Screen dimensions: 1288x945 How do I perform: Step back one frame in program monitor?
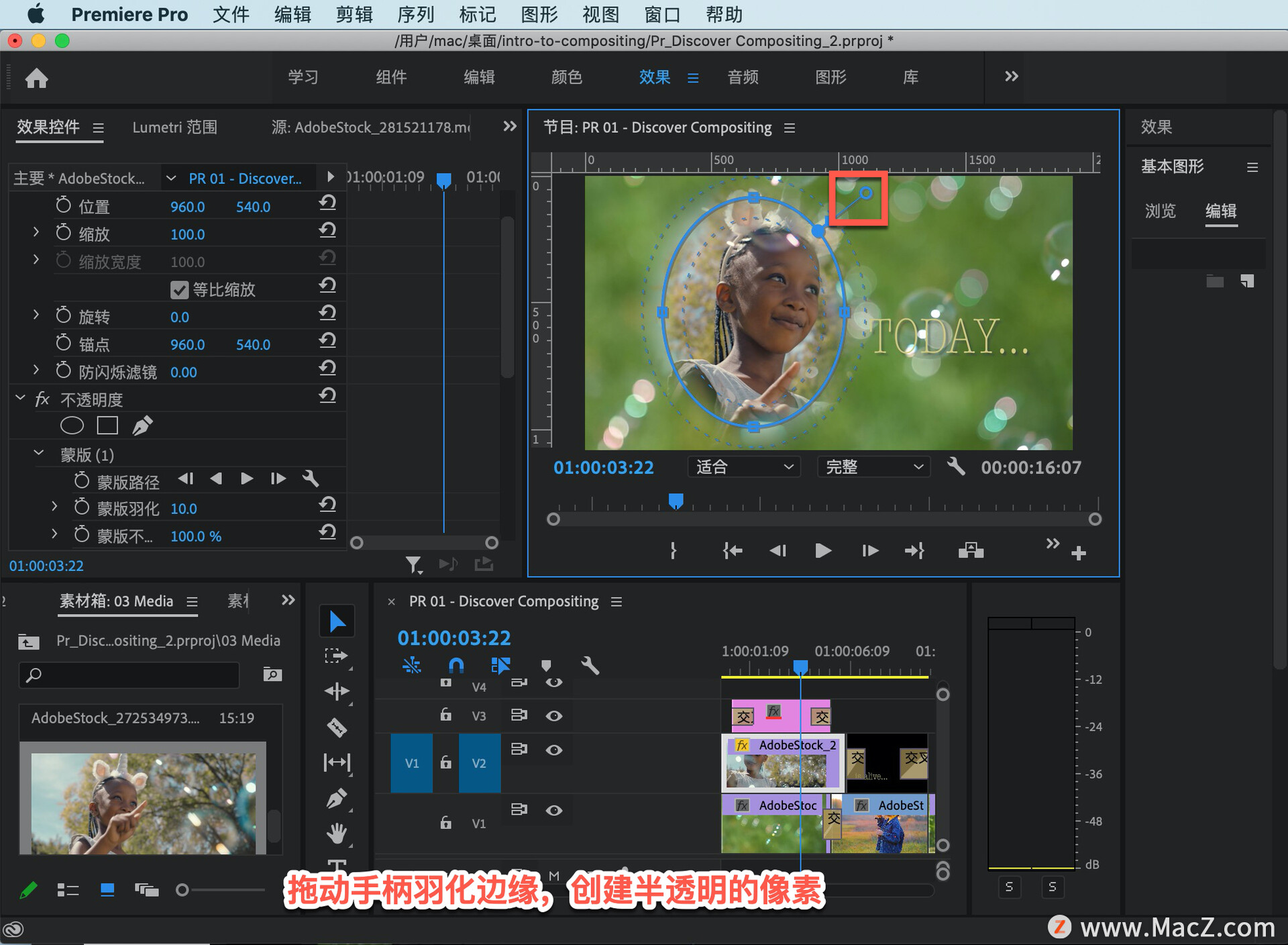tap(778, 551)
